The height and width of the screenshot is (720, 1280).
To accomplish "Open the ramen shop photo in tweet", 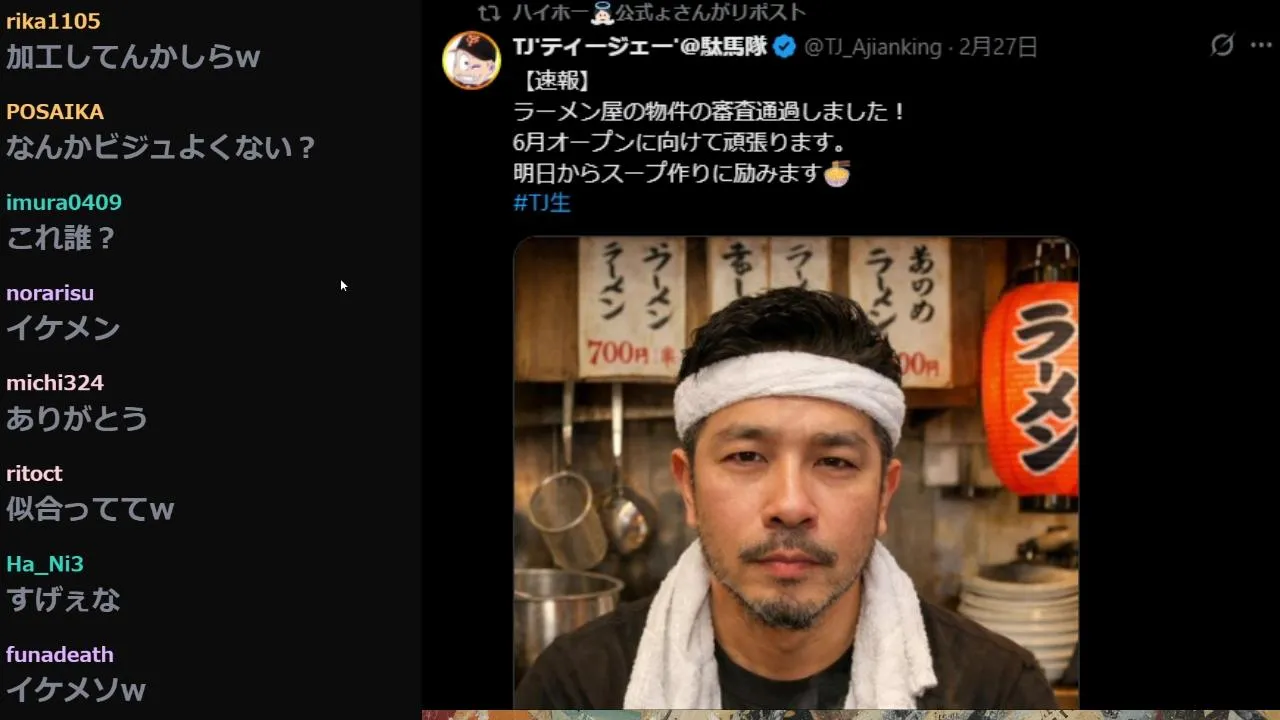I will pos(796,473).
